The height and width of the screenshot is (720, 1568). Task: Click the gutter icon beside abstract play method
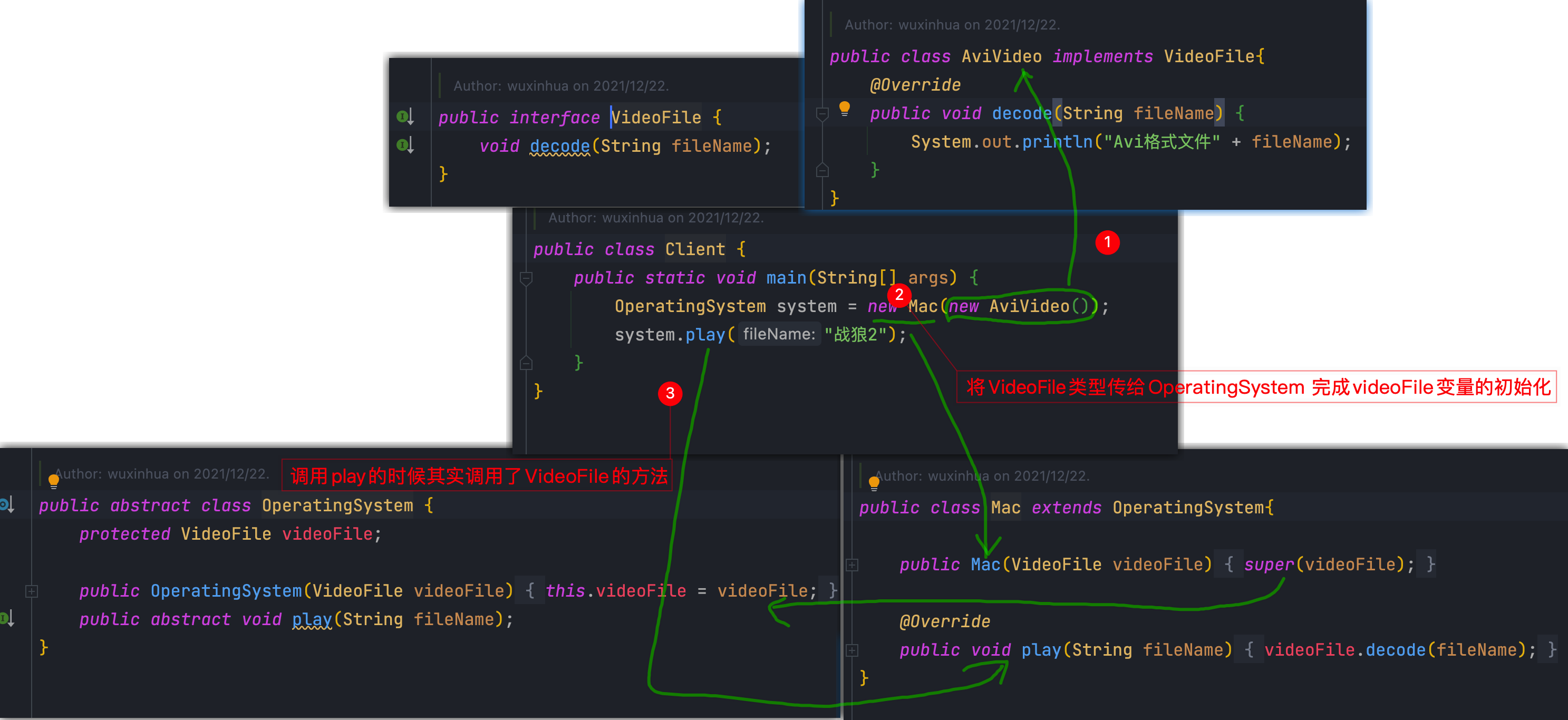7,618
